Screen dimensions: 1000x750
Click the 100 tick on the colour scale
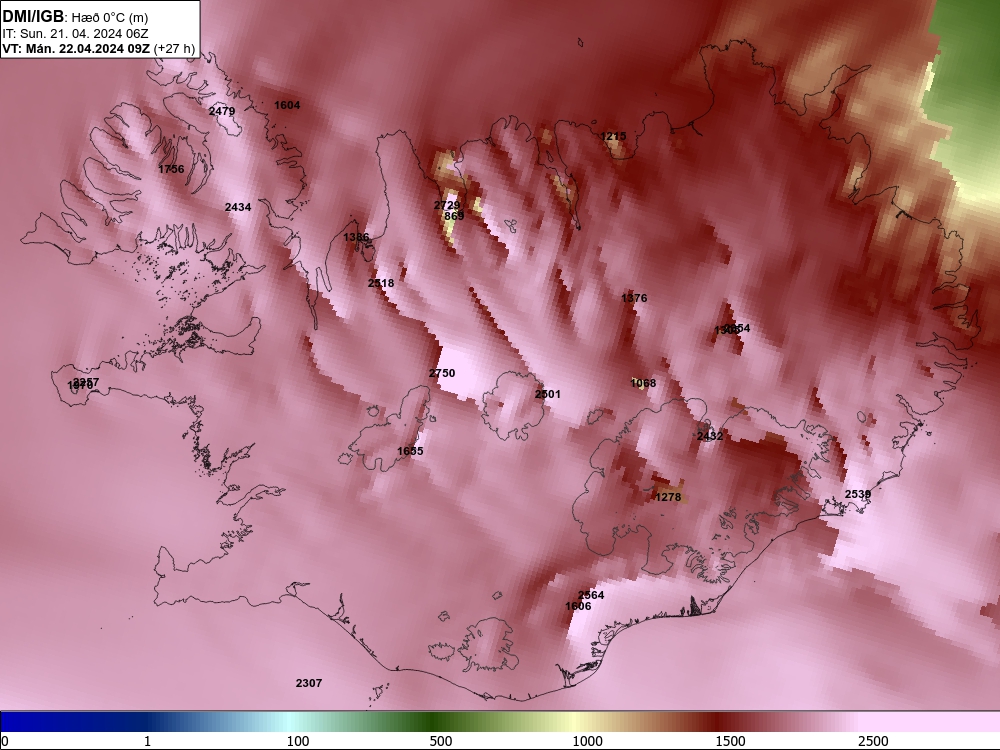tap(298, 741)
